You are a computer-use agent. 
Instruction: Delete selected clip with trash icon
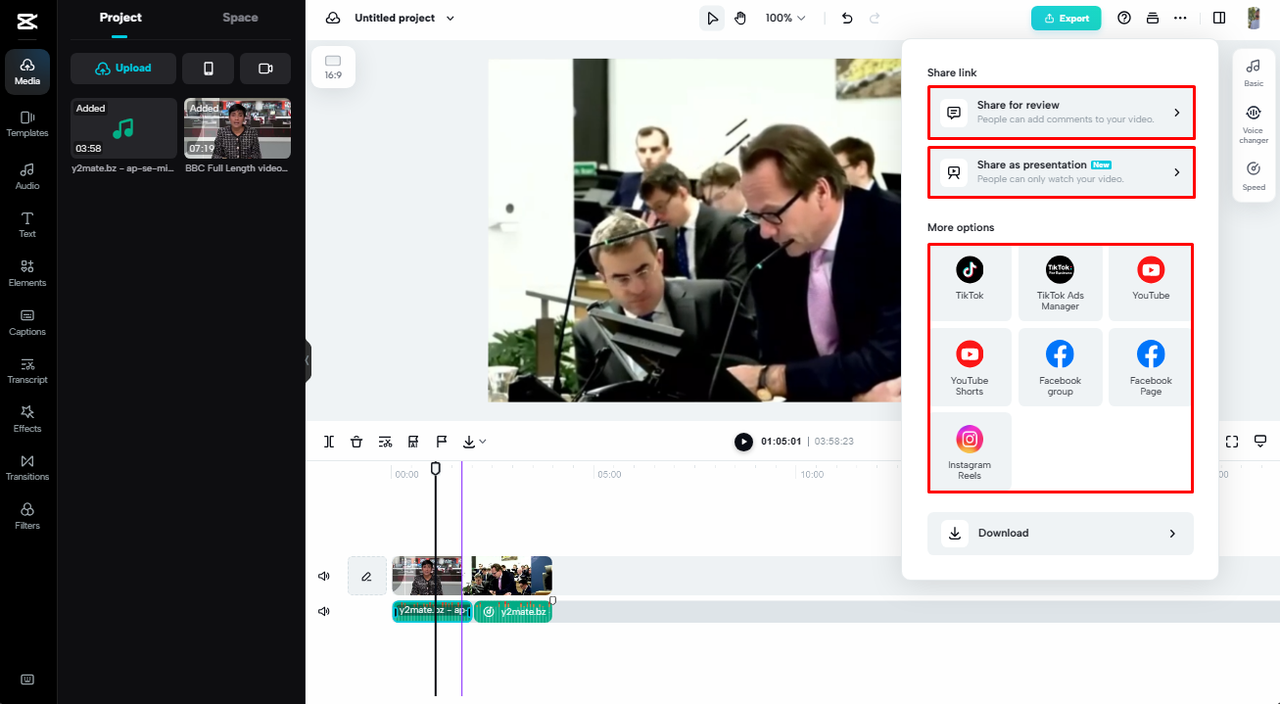tap(356, 441)
